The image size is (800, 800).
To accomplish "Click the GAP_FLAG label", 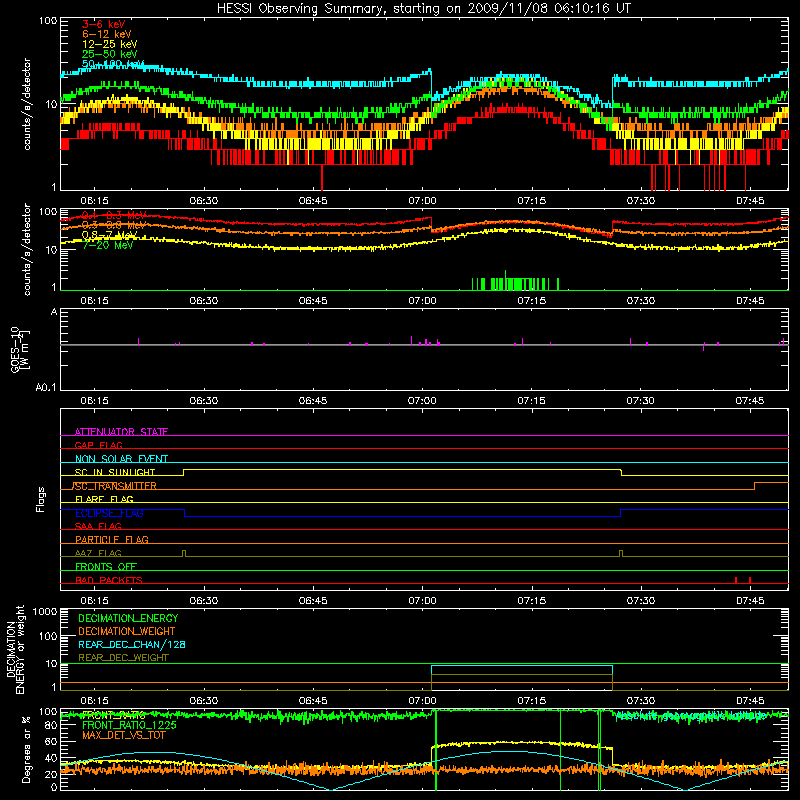I will click(98, 445).
